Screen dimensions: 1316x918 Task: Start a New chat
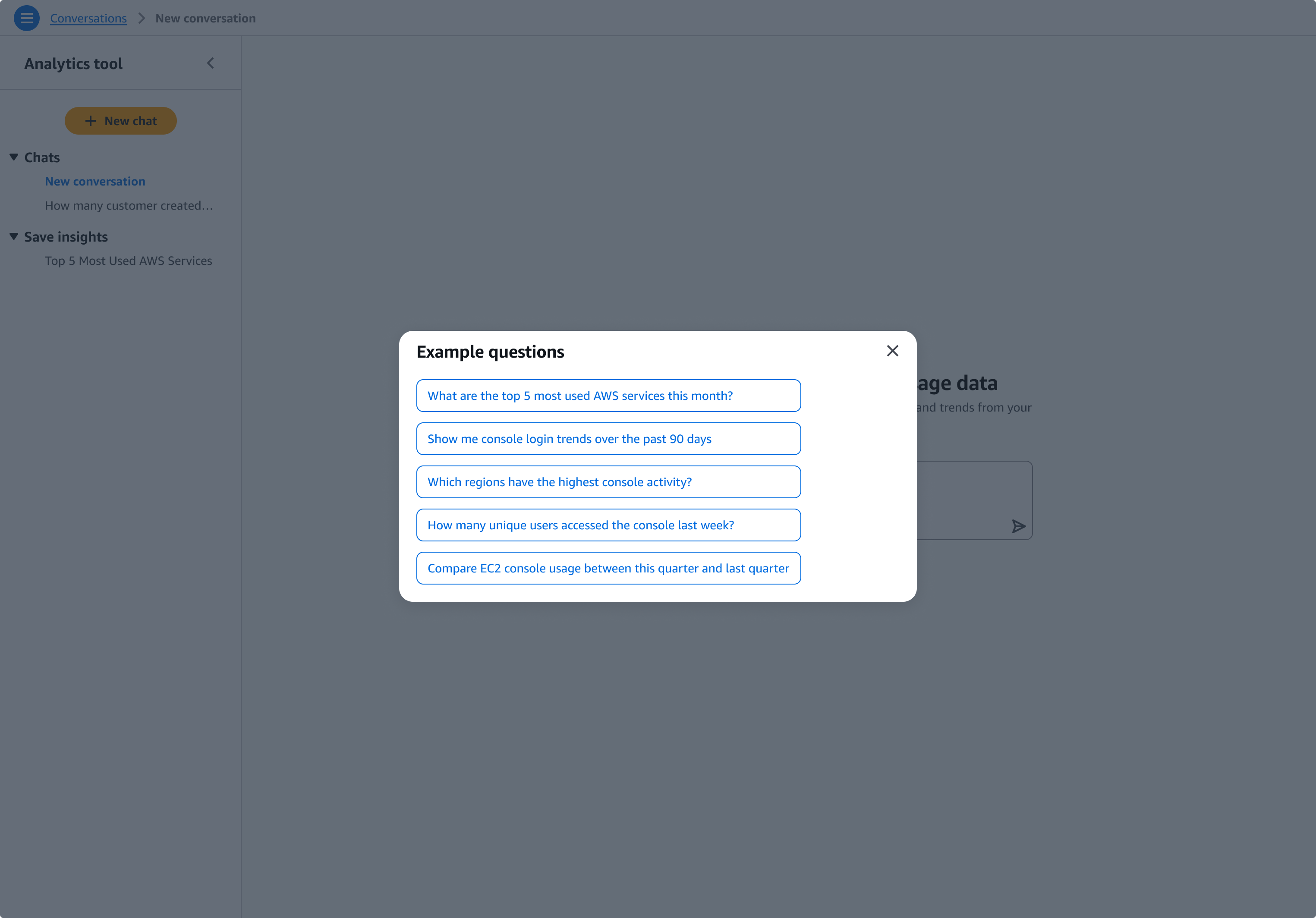(120, 121)
